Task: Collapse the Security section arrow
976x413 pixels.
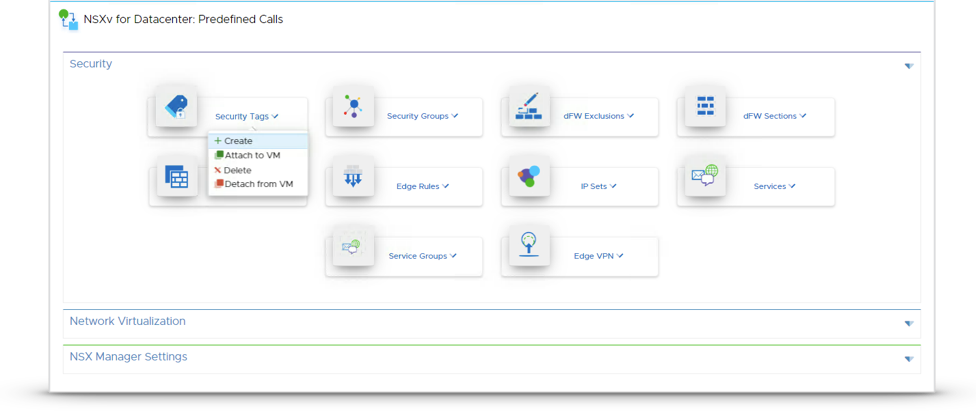Action: pos(909,66)
